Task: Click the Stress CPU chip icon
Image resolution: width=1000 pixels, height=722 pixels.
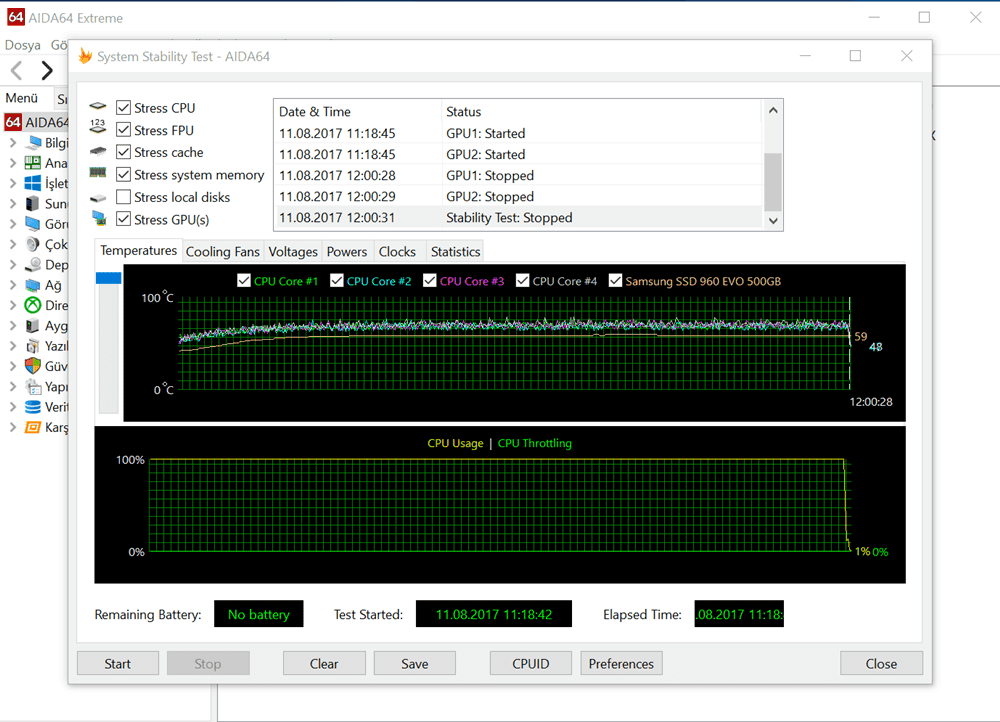Action: (97, 108)
